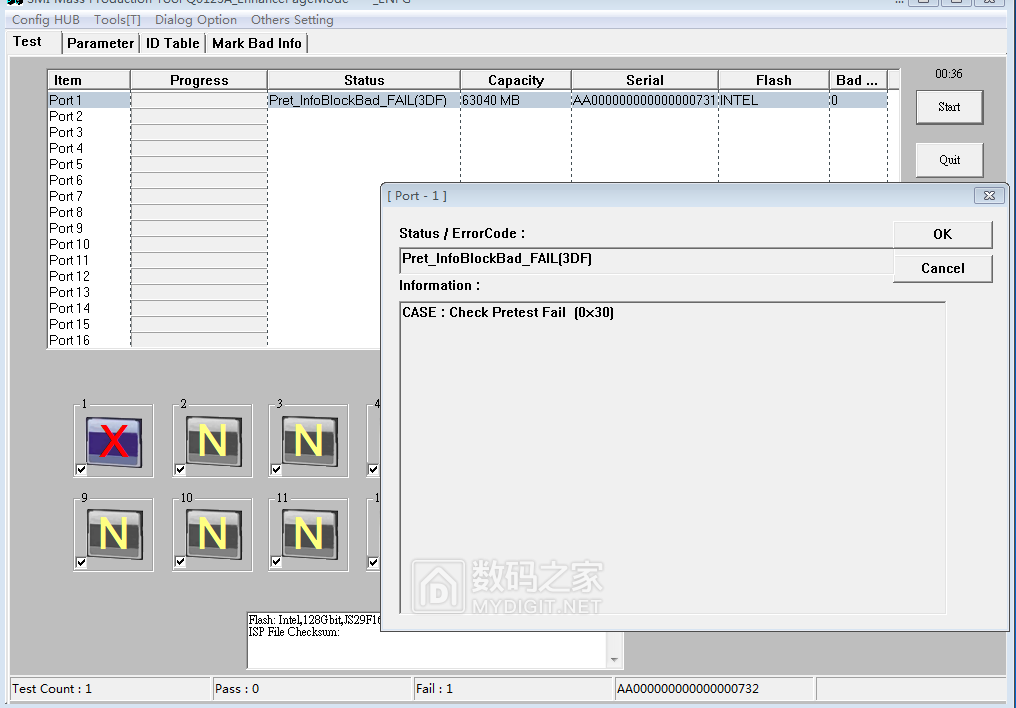Click the port 2 N status icon

point(213,442)
